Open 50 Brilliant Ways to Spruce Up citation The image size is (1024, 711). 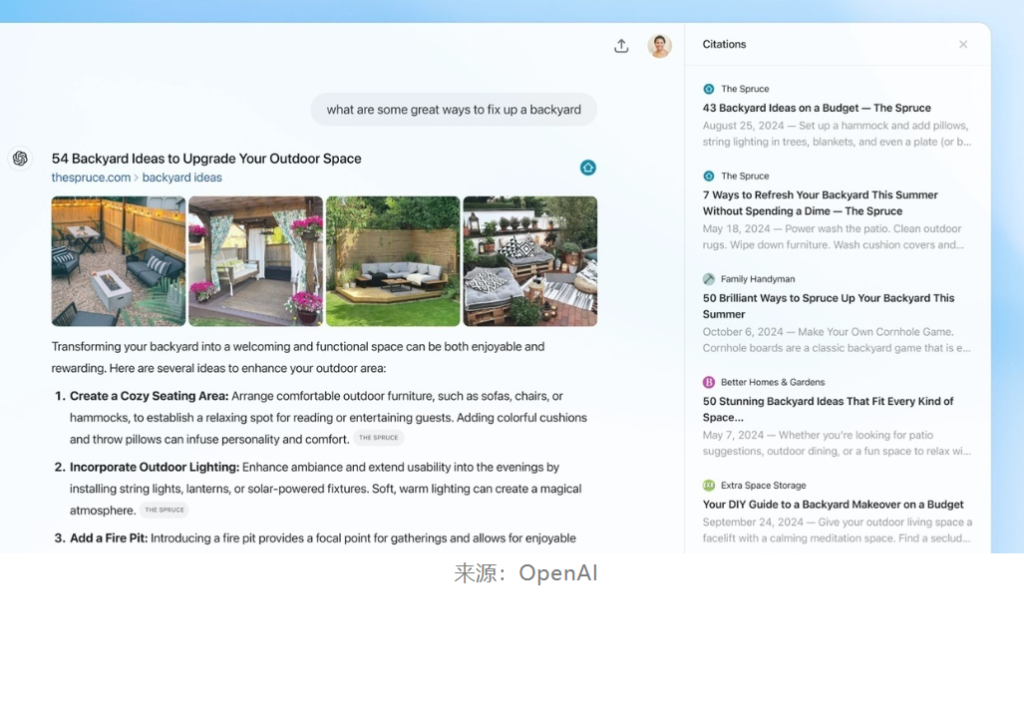[x=828, y=306]
